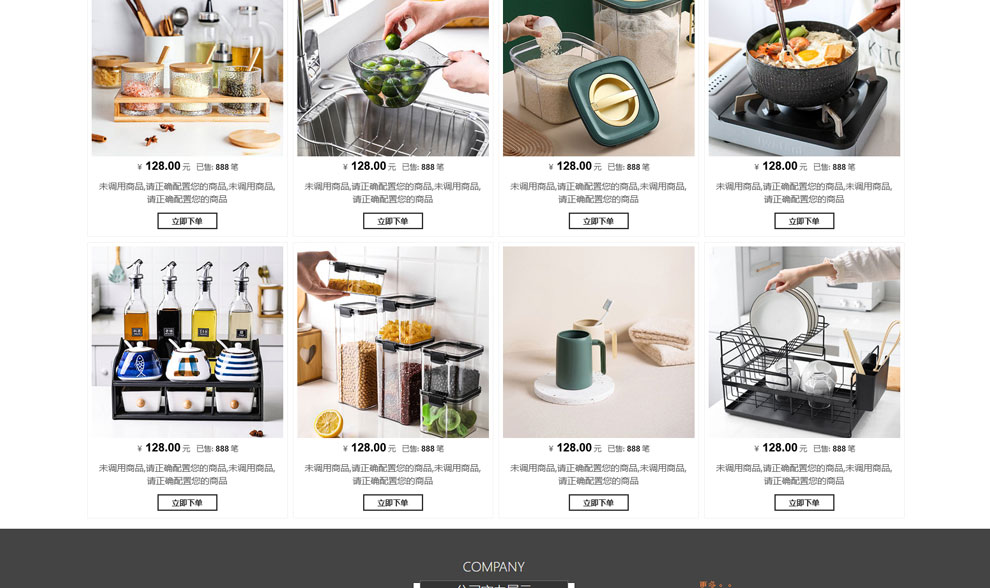The width and height of the screenshot is (990, 588).
Task: Open the green mug product image
Action: (599, 342)
